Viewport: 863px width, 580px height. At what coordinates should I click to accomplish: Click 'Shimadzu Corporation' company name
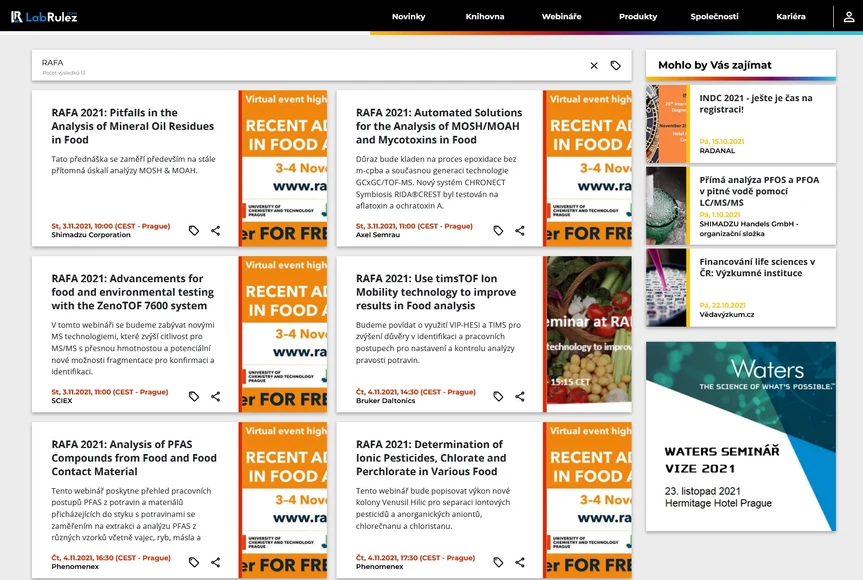click(x=91, y=235)
